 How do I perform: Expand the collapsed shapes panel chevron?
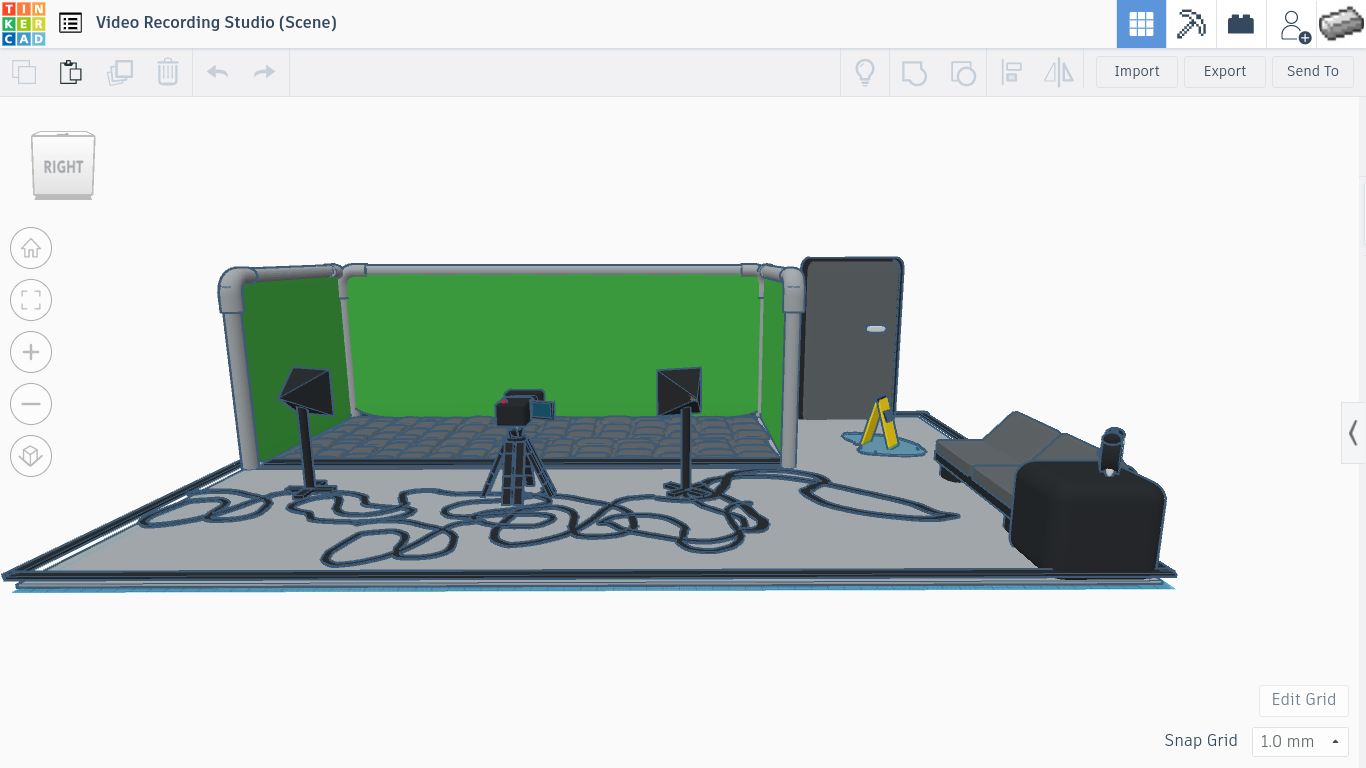coord(1354,433)
